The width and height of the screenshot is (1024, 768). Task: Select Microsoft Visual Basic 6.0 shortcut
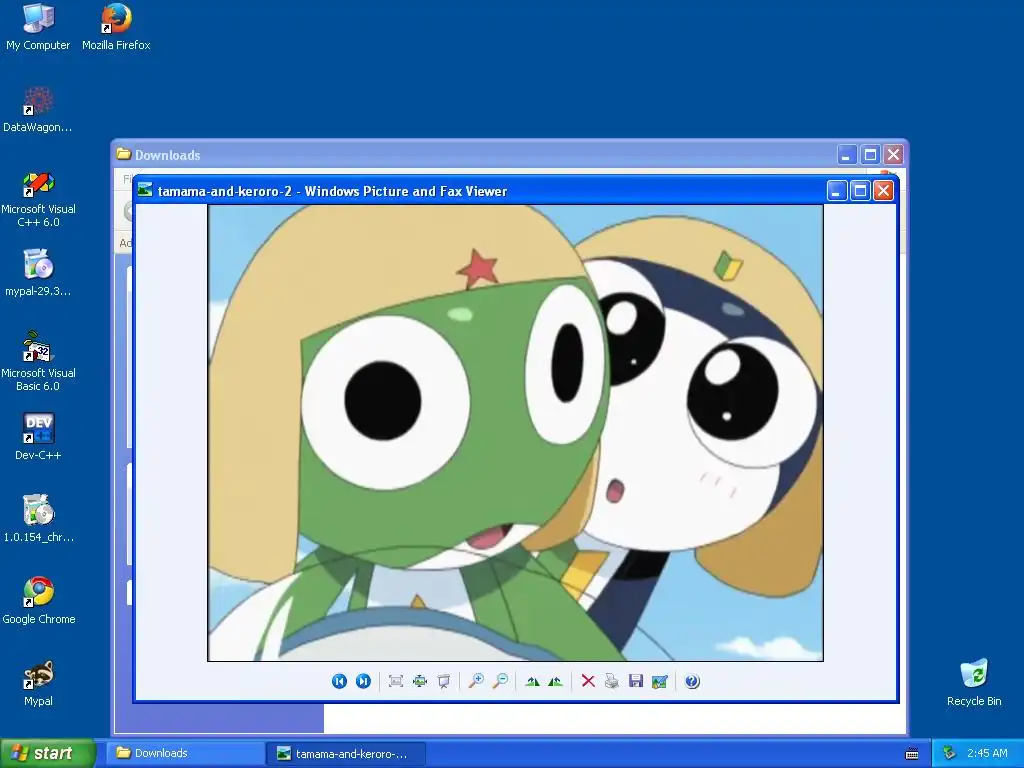[38, 363]
